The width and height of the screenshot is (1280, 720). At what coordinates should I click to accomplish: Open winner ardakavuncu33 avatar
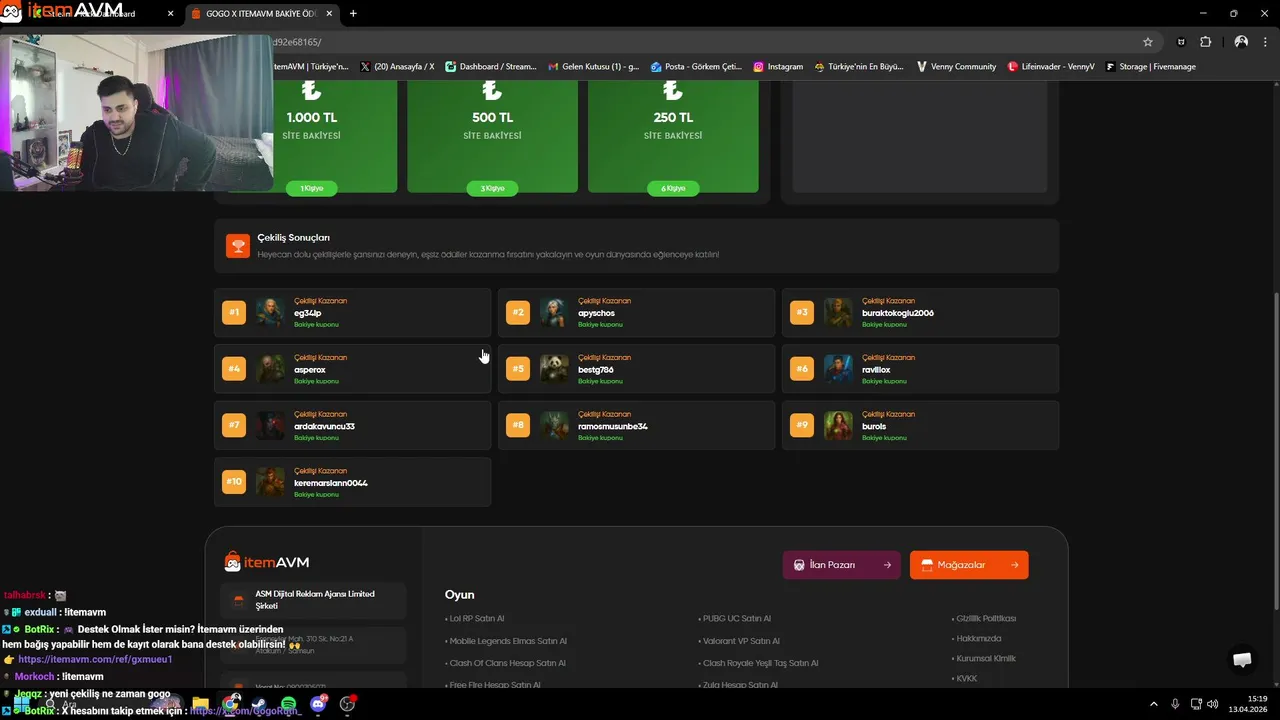point(270,426)
